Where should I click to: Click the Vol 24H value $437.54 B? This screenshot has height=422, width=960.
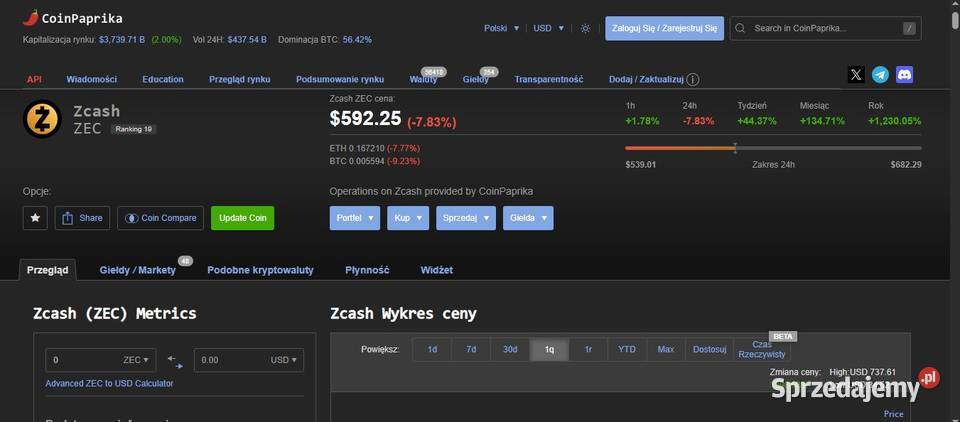point(247,40)
